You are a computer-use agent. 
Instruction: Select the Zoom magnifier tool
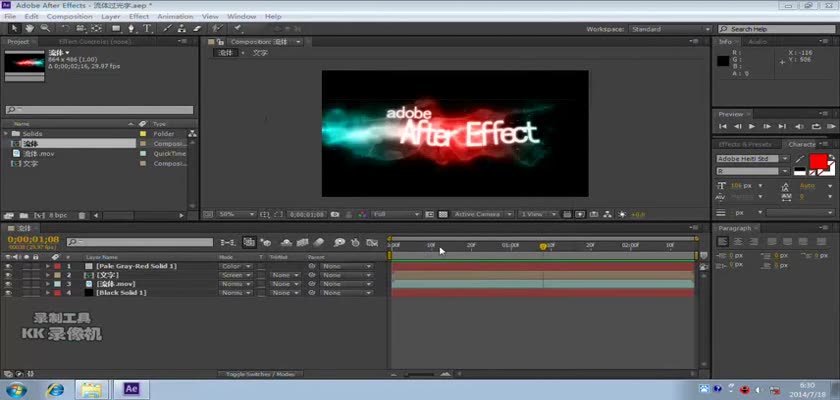(x=45, y=28)
